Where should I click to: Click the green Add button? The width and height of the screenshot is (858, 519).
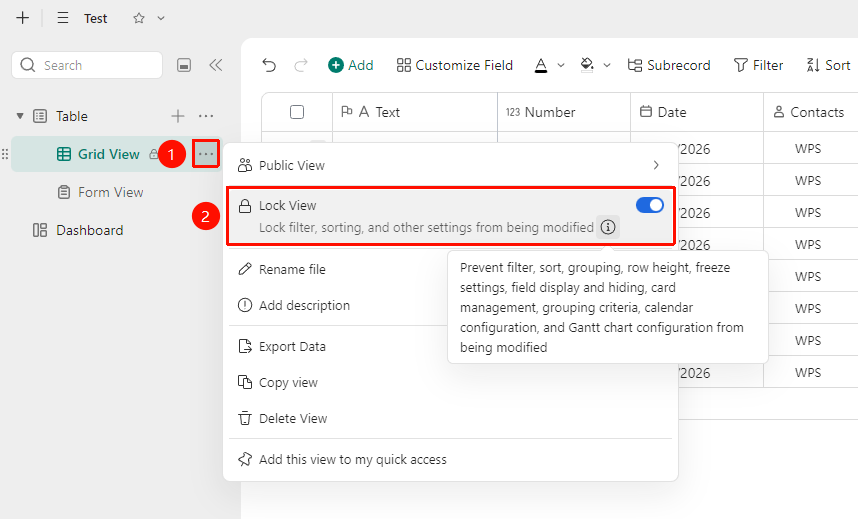tap(351, 65)
